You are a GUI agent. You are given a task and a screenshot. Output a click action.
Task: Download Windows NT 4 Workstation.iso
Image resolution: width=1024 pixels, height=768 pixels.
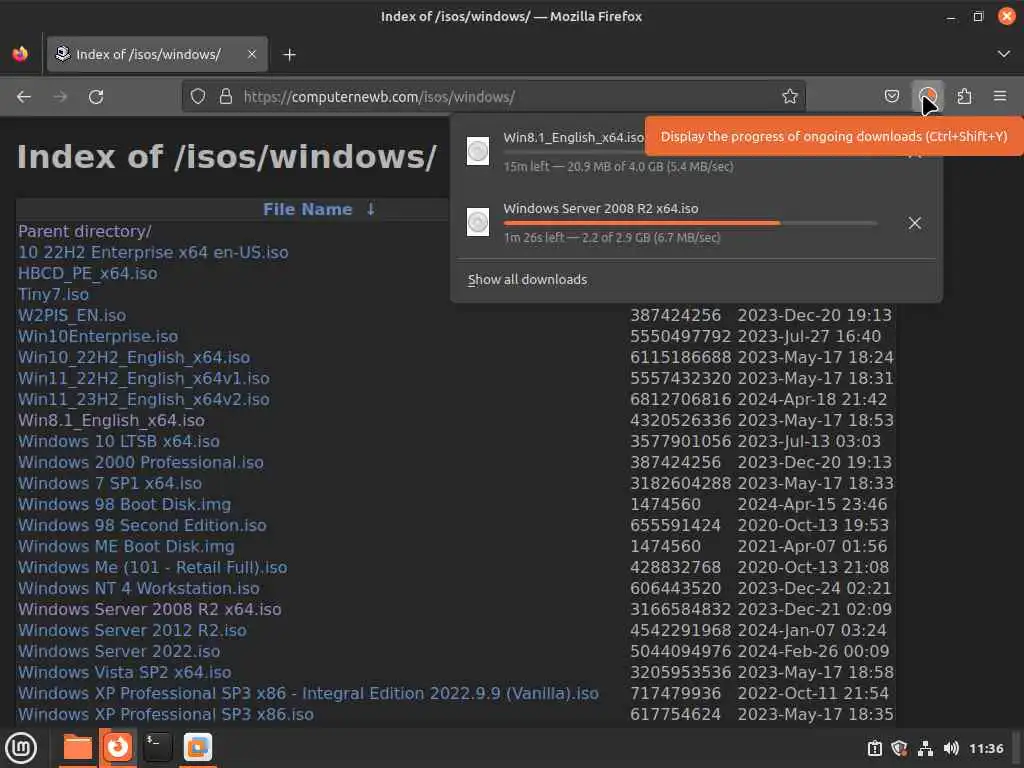pyautogui.click(x=138, y=588)
